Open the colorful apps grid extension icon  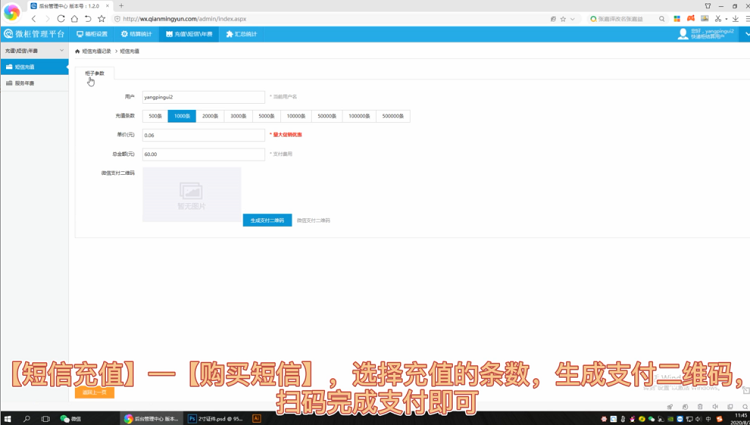pos(677,19)
